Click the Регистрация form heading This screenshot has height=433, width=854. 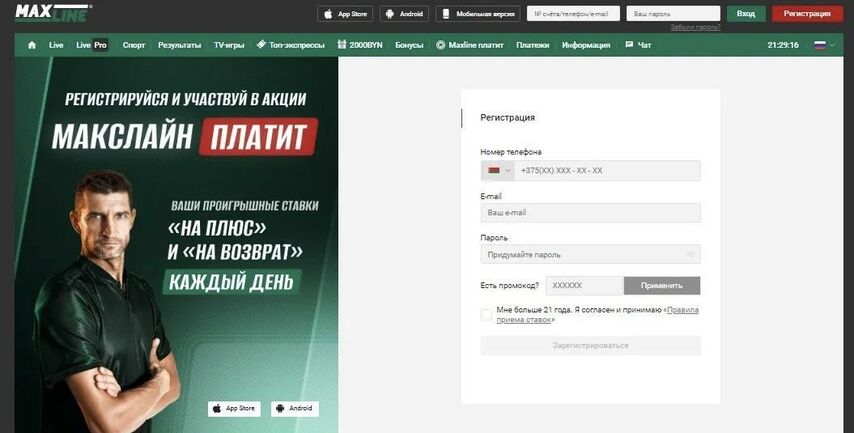point(508,118)
